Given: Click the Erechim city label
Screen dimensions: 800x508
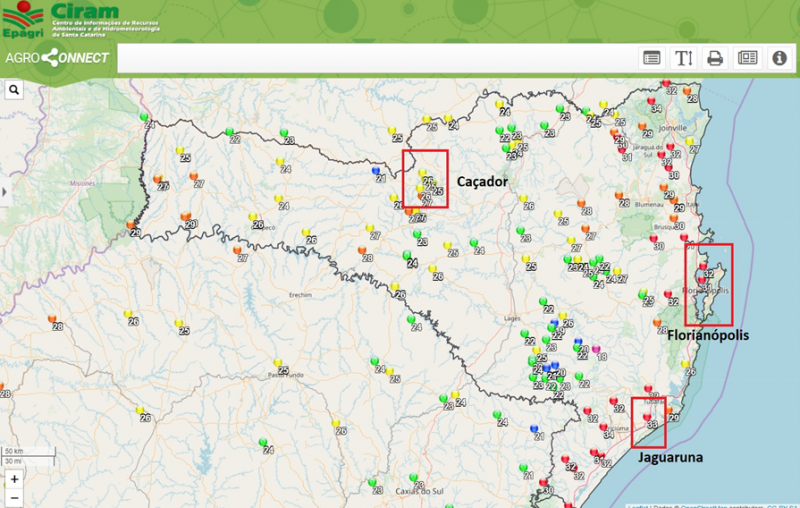Looking at the screenshot, I should point(300,295).
